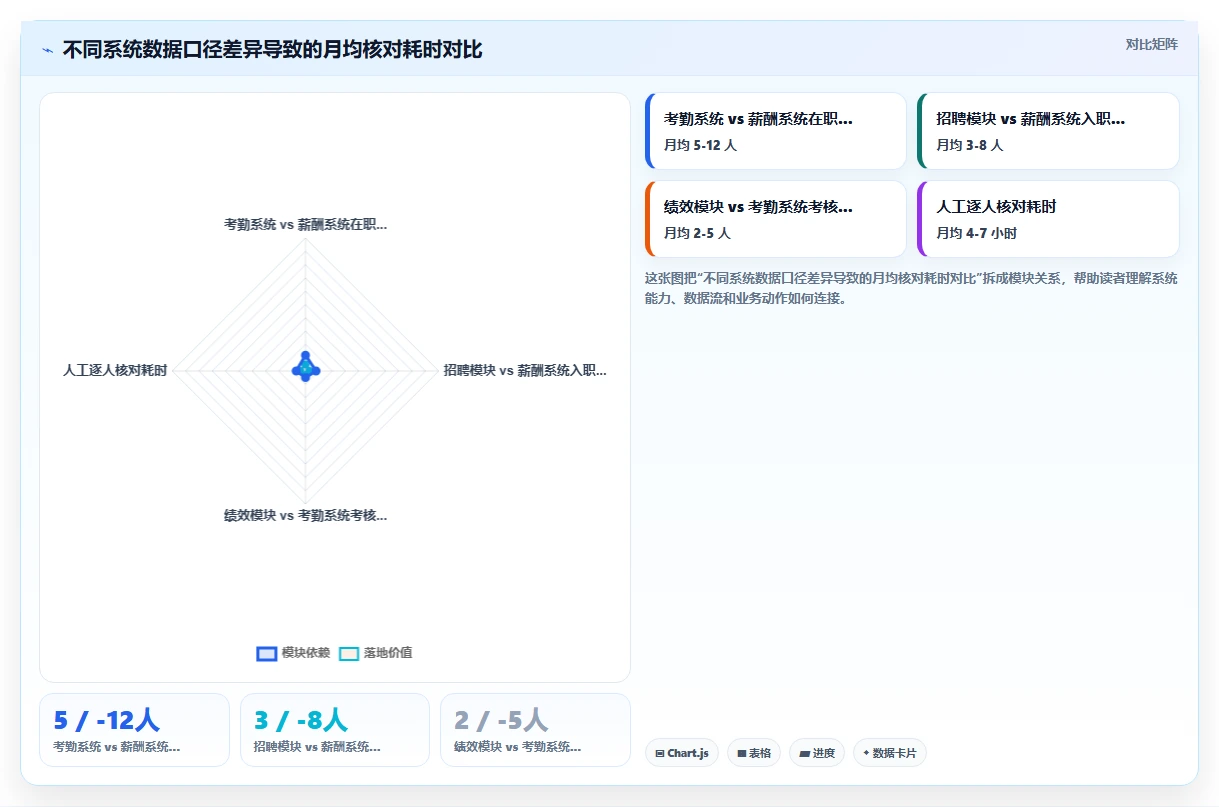This screenshot has height=807, width=1219.
Task: Toggle the 落地价值 legend swatch
Action: [349, 653]
